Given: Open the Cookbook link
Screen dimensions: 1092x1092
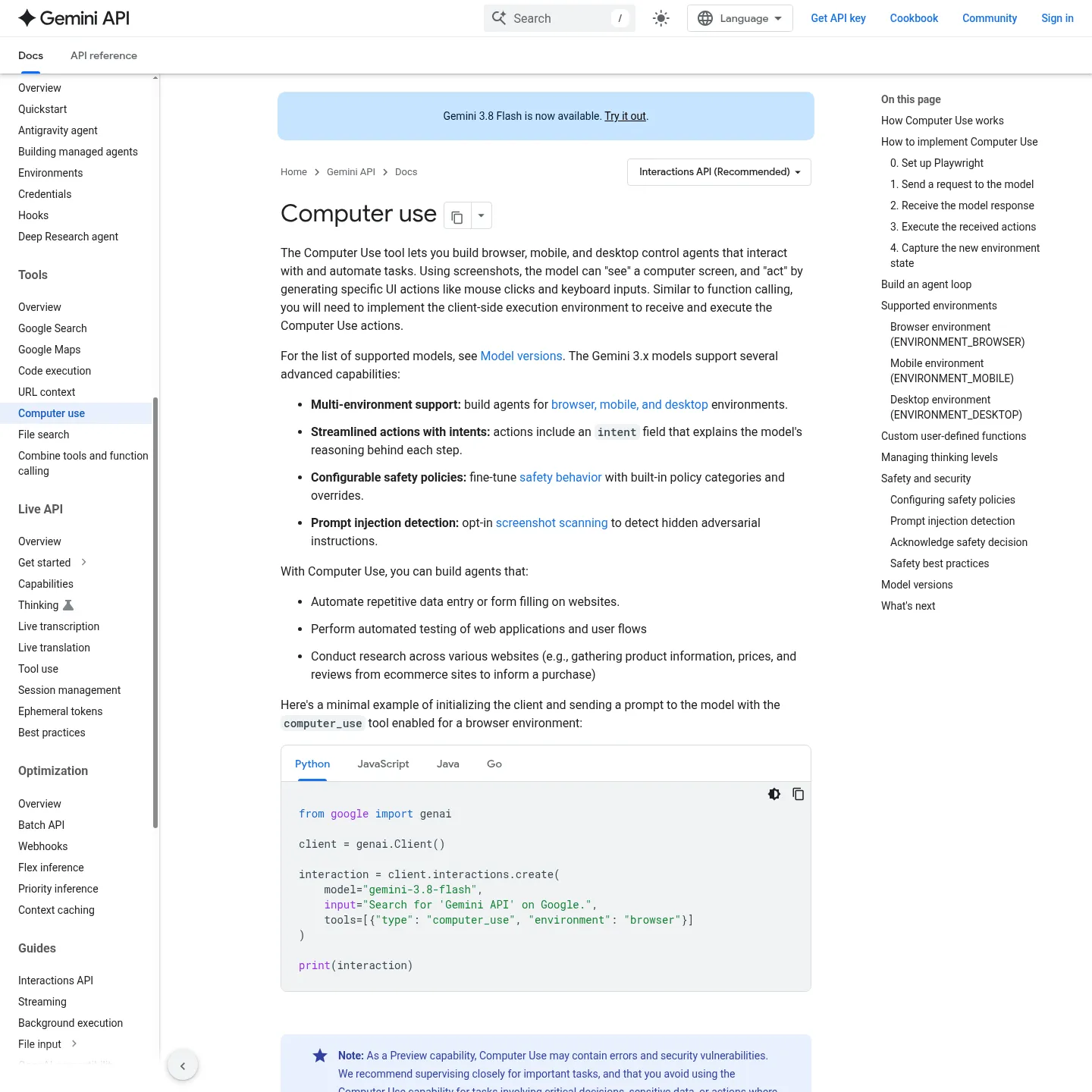Looking at the screenshot, I should pos(914,18).
